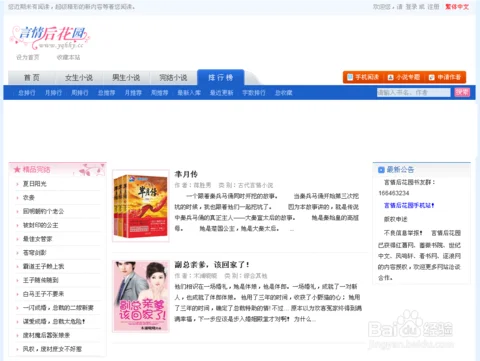Focus the book title/author search box

tap(414, 92)
